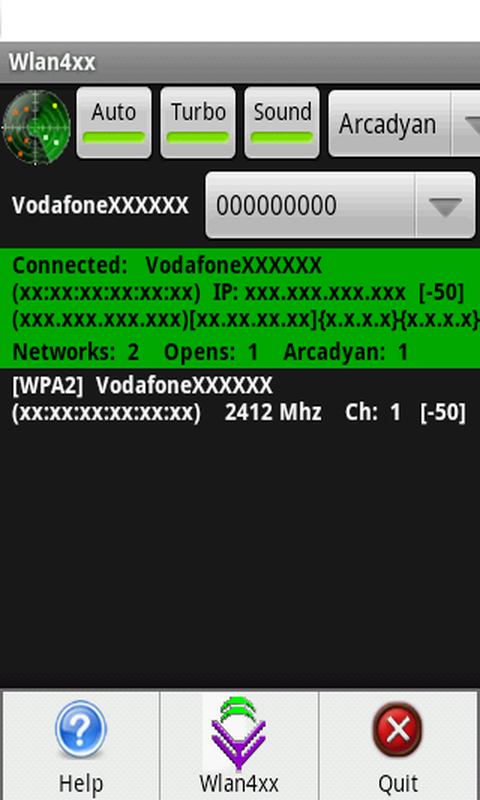Tap the 2412 Mhz channel info line
480x800 pixels.
tap(239, 413)
